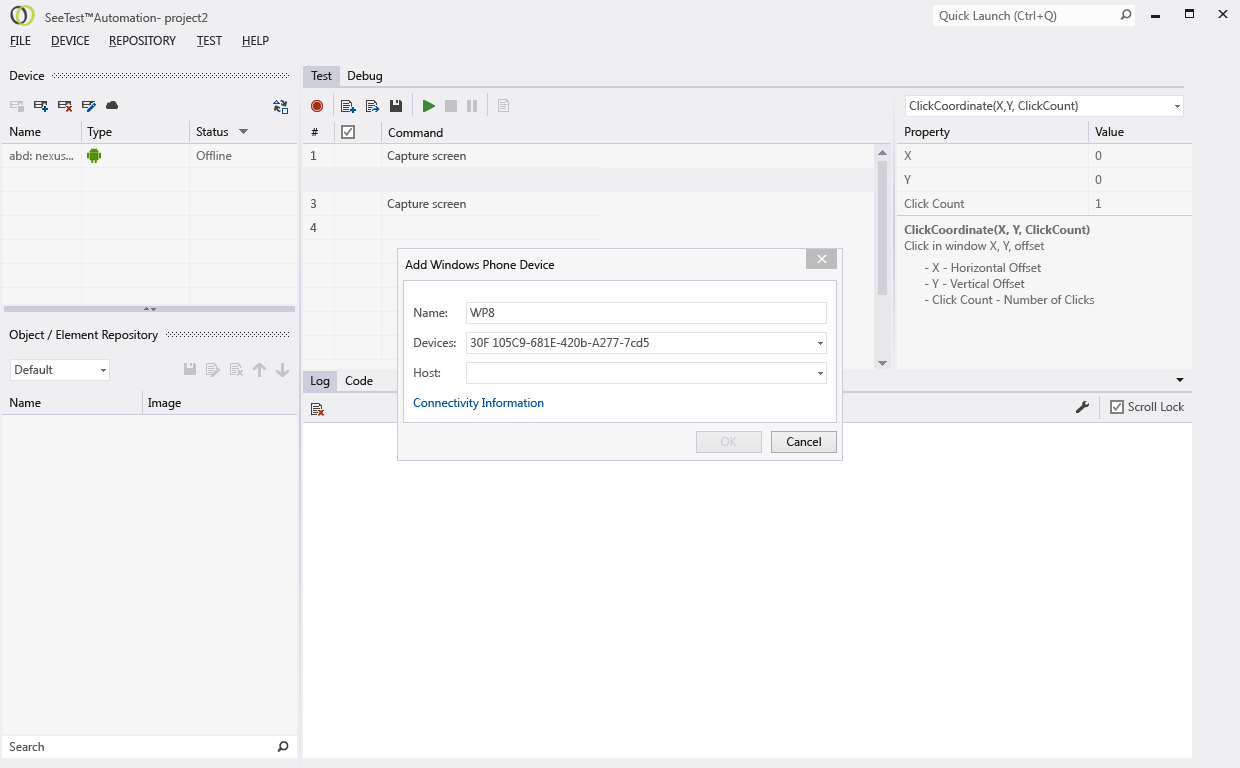This screenshot has height=768, width=1240.
Task: Click the search magnifier in repository Search box
Action: [283, 746]
